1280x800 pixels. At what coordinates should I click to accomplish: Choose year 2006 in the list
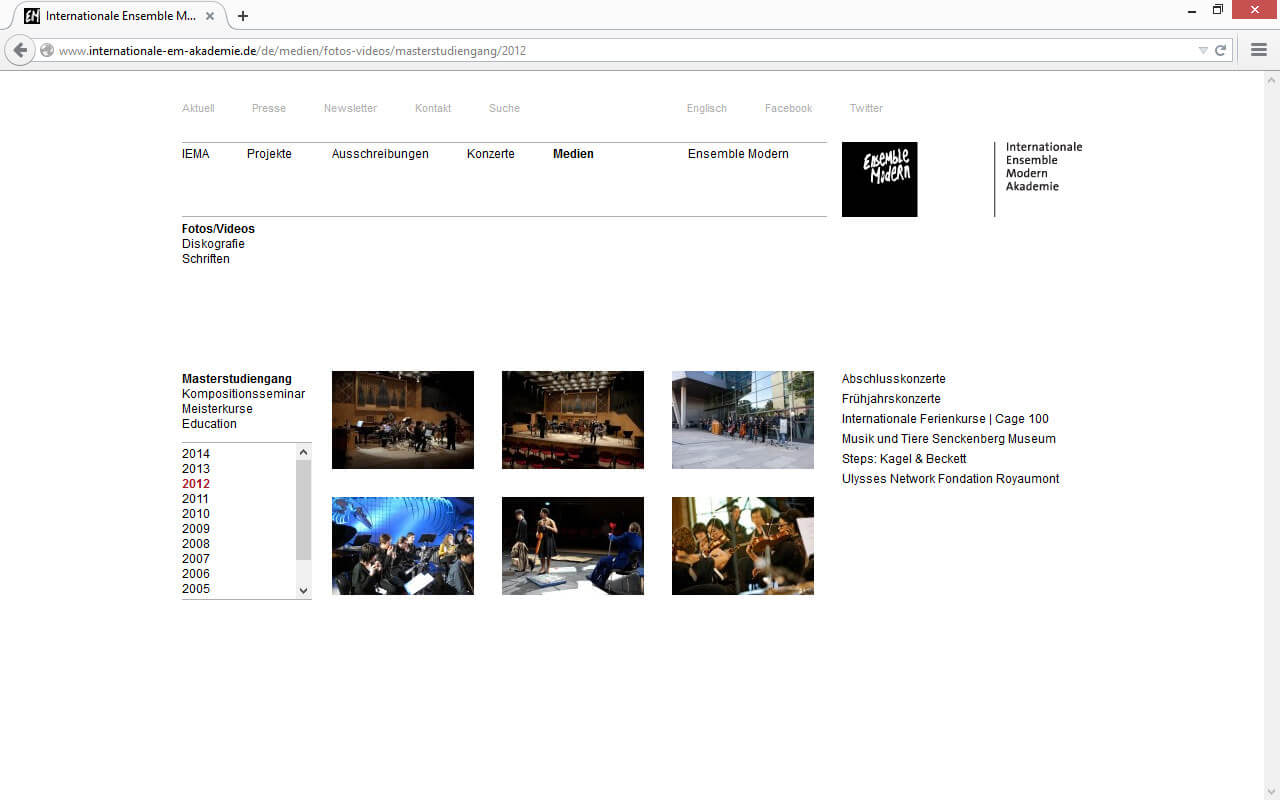click(x=196, y=574)
